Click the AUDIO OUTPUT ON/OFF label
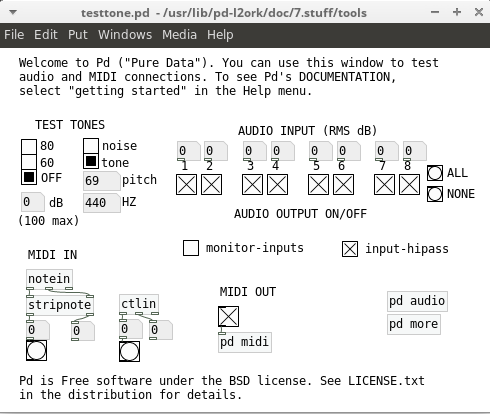Image resolution: width=490 pixels, height=414 pixels. coord(300,214)
